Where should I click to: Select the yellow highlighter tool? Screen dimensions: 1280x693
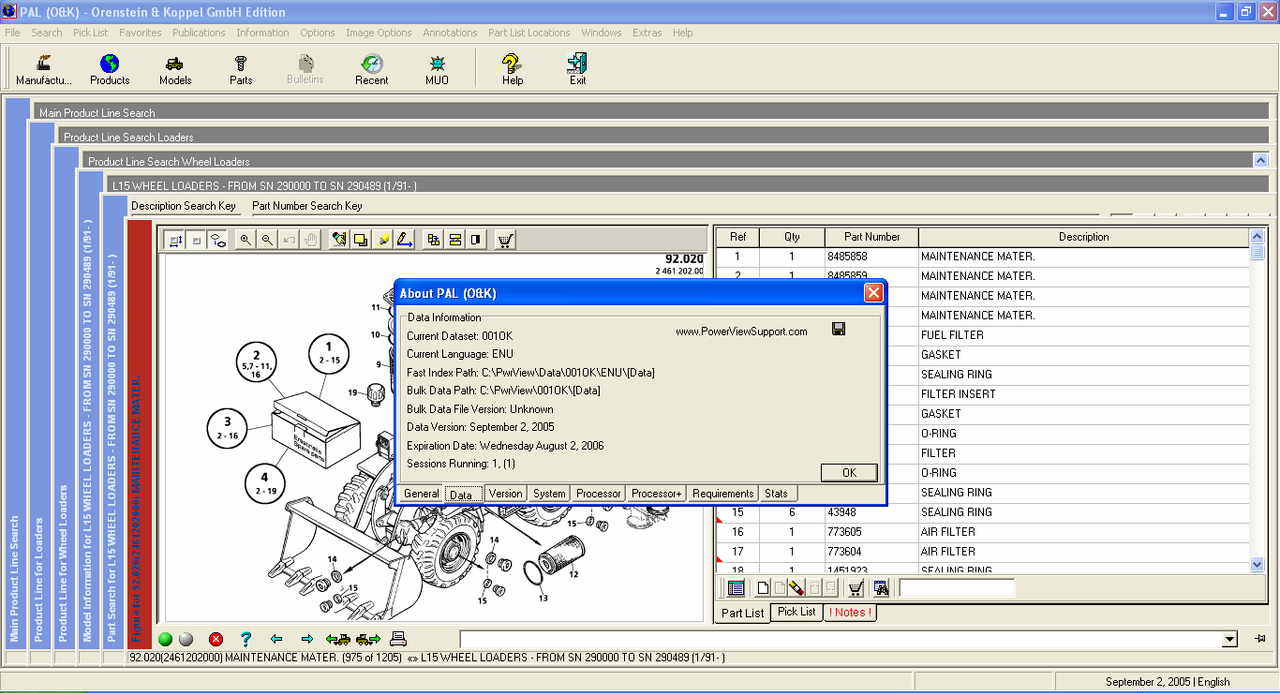[383, 240]
